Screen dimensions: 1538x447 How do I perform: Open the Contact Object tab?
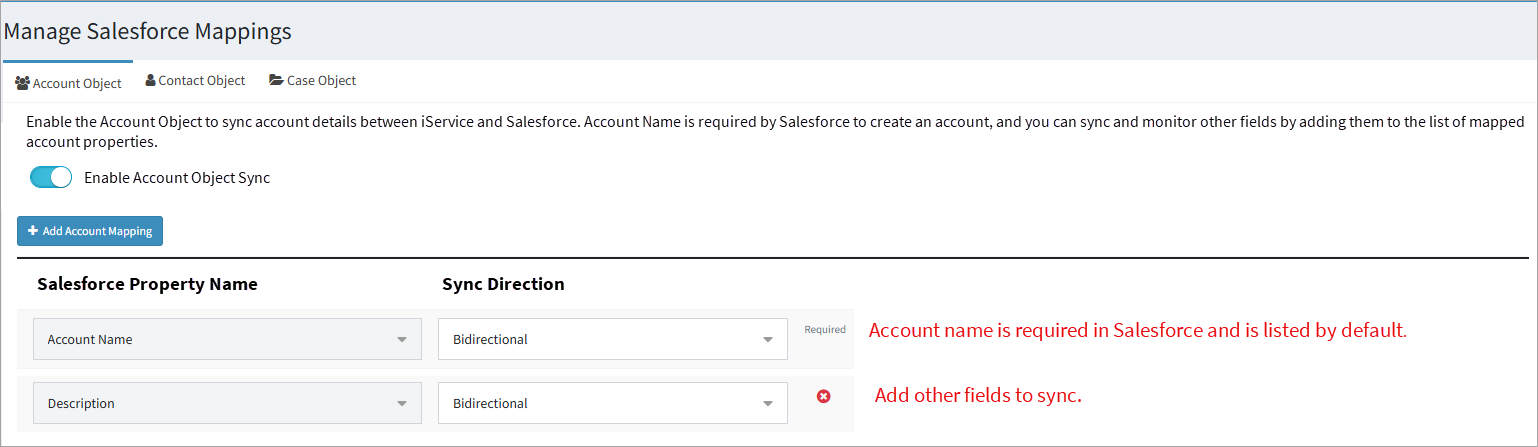click(x=195, y=80)
